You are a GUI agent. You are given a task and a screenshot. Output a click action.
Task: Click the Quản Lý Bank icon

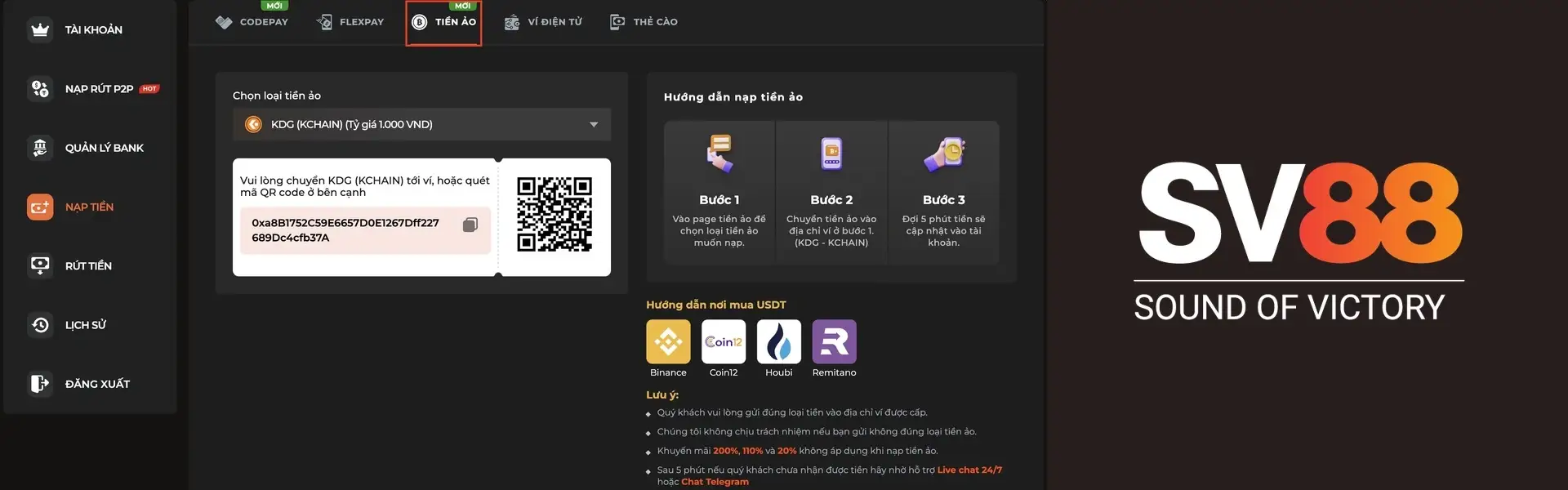click(39, 148)
